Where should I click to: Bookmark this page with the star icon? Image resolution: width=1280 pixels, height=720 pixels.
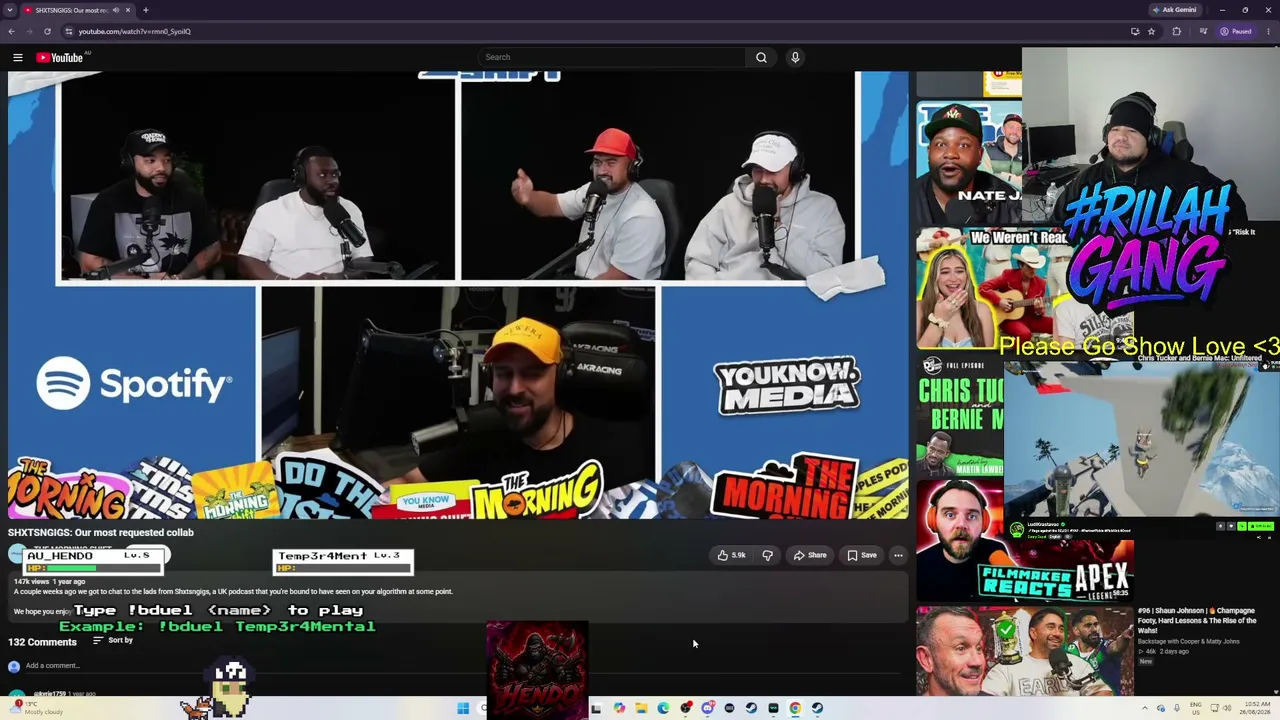pyautogui.click(x=1151, y=31)
